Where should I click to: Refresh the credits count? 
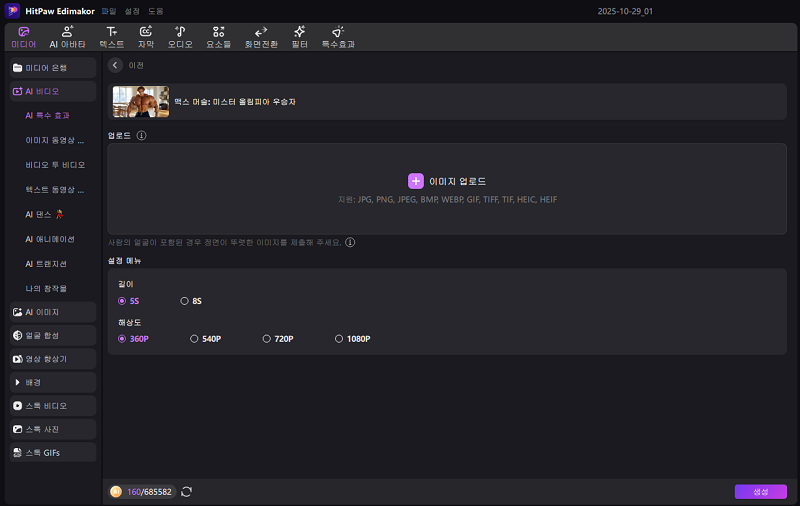pyautogui.click(x=186, y=492)
